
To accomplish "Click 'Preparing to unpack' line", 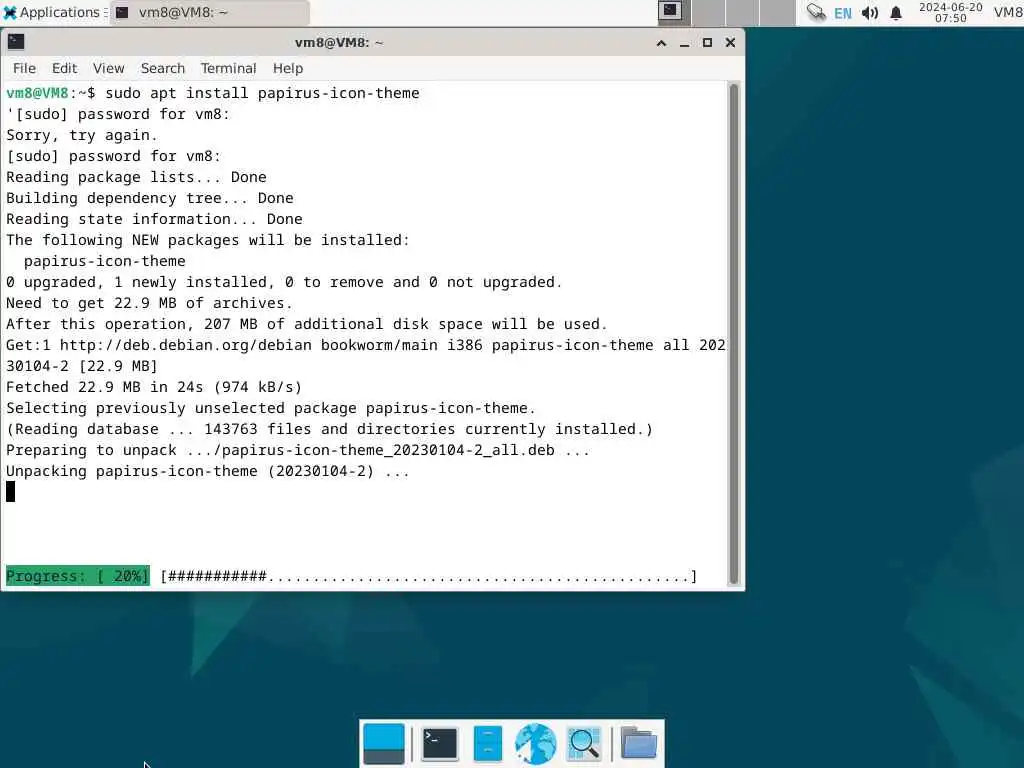I will tap(298, 450).
